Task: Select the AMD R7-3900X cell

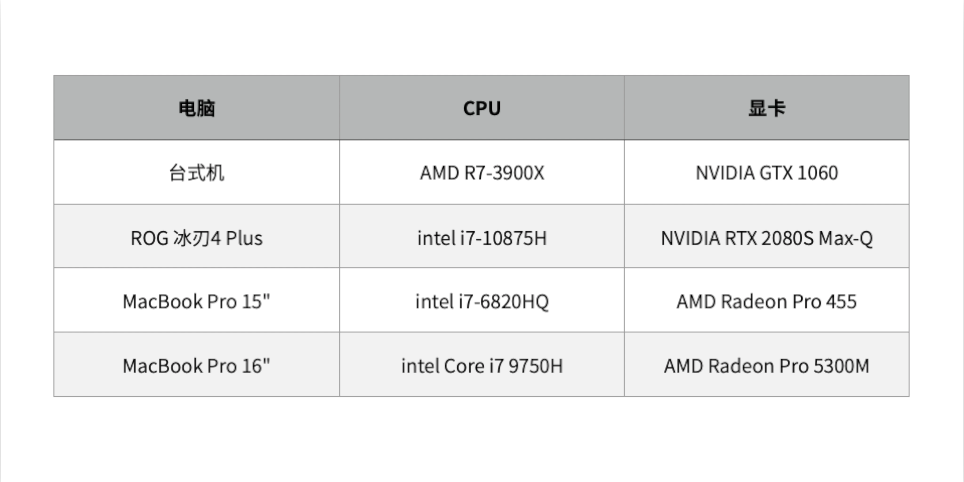Action: point(482,173)
